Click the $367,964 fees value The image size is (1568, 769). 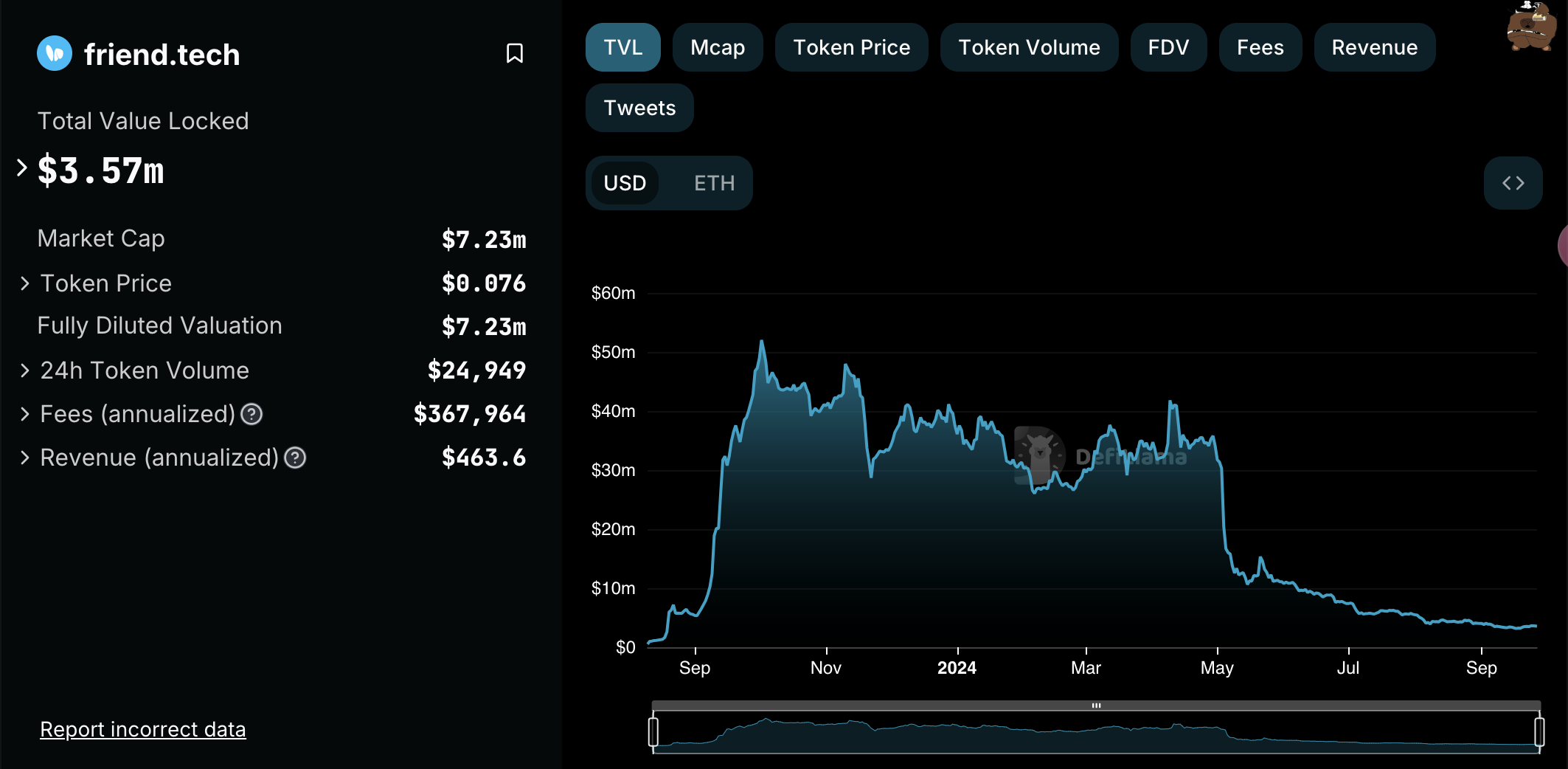click(470, 413)
